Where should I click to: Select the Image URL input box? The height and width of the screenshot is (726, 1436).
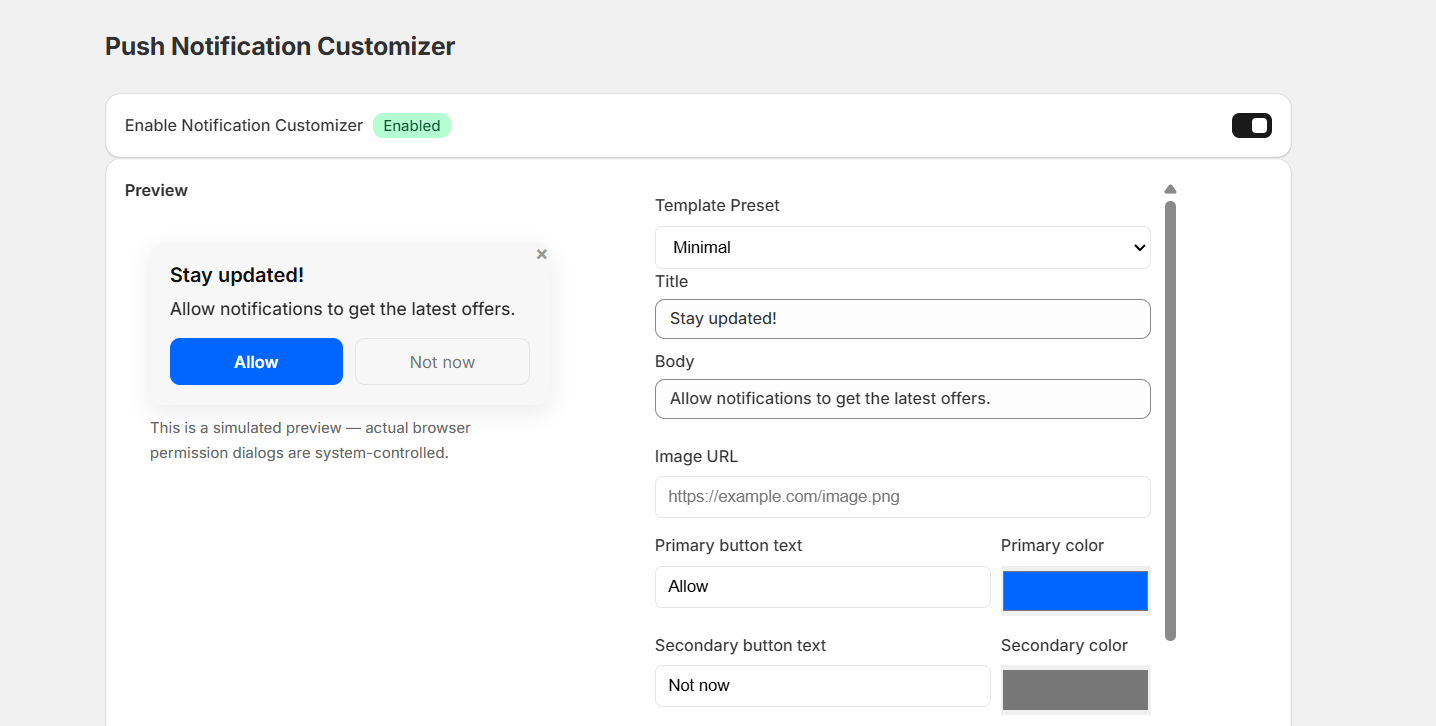pos(902,497)
